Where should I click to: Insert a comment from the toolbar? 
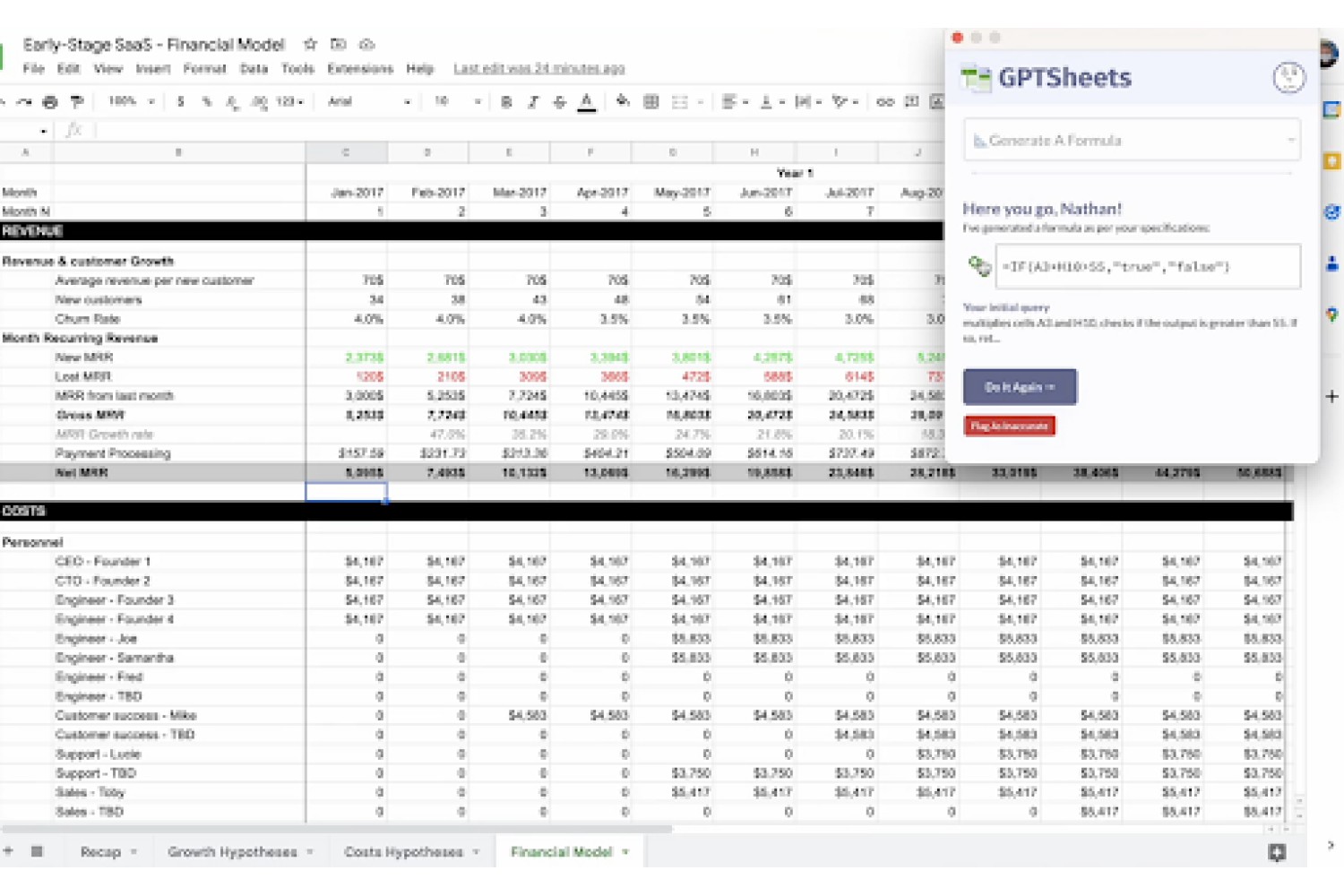(x=912, y=101)
